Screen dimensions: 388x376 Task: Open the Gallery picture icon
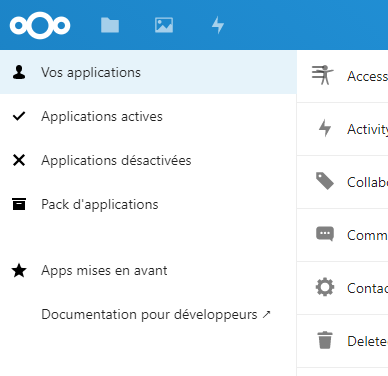point(164,25)
